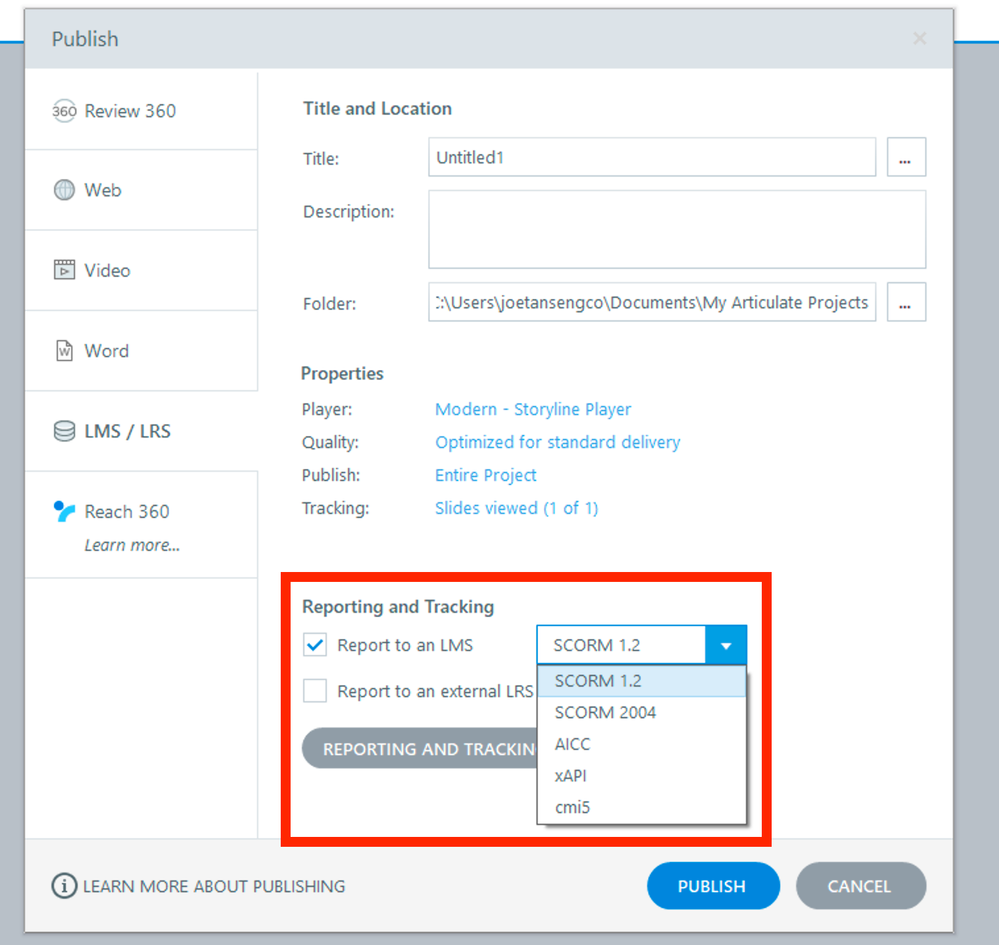999x945 pixels.
Task: Click the Review 360 icon in sidebar
Action: (64, 111)
